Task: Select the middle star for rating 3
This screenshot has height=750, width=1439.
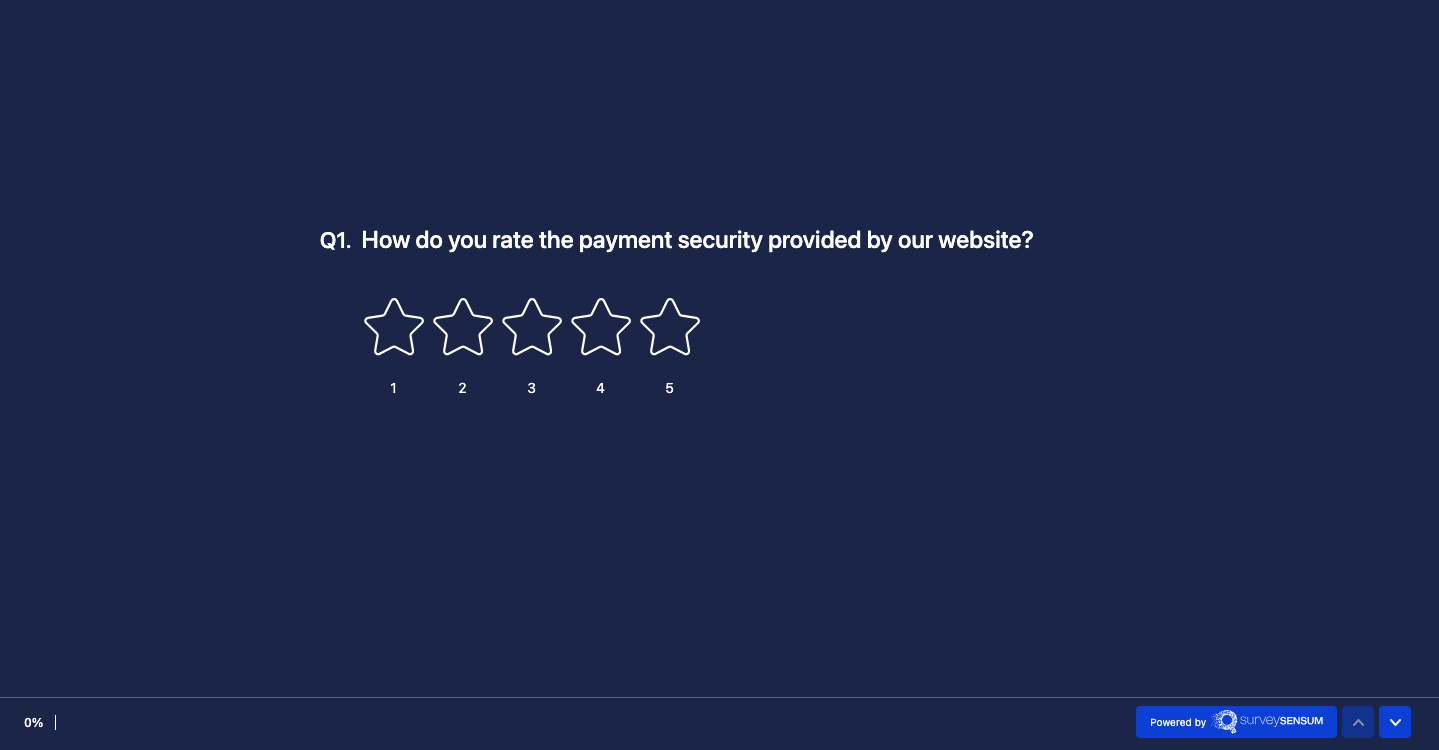Action: tap(531, 327)
